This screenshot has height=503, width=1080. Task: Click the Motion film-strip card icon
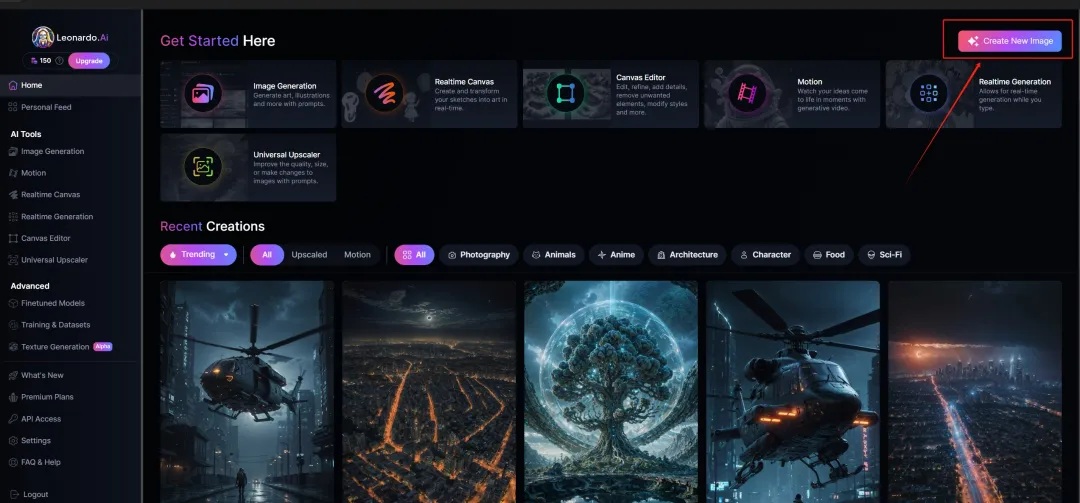[x=746, y=93]
